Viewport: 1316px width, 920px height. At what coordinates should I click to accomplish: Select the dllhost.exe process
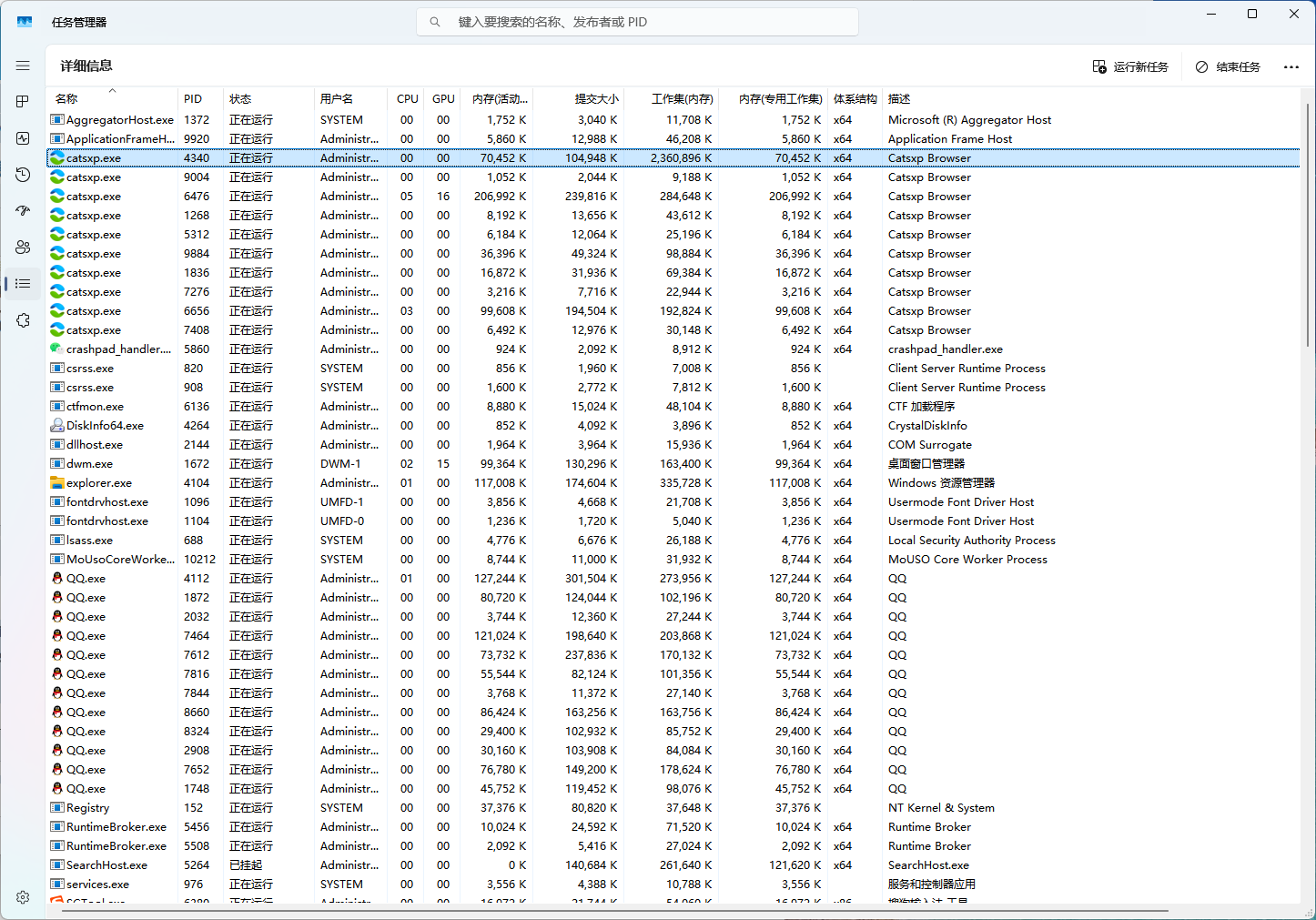click(673, 444)
